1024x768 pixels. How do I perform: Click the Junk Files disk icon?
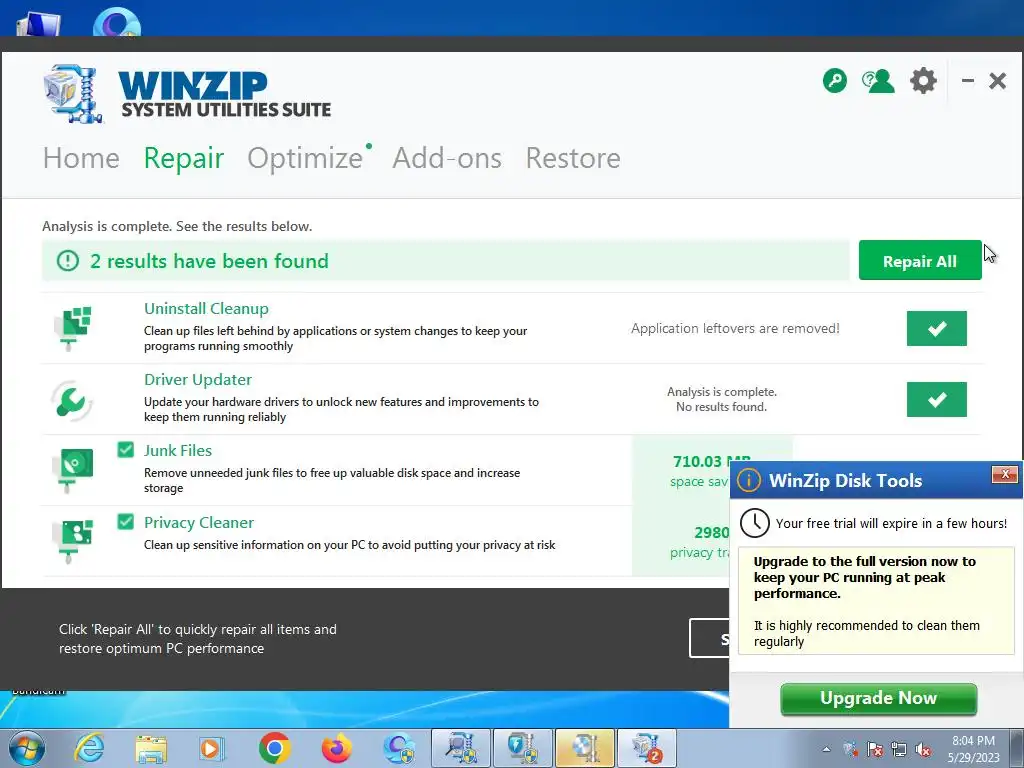73,470
